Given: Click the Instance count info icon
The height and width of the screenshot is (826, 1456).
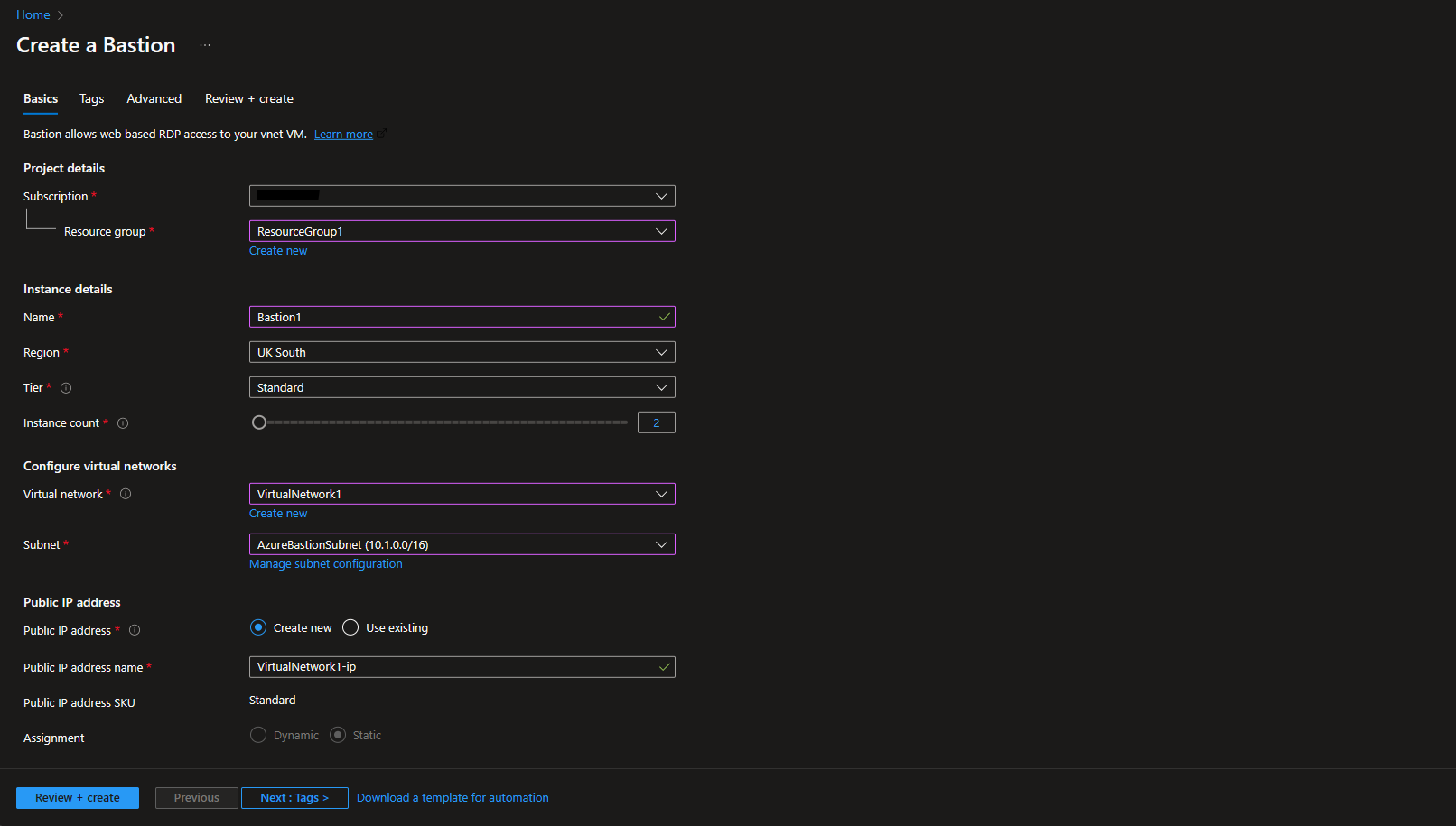Looking at the screenshot, I should [123, 423].
